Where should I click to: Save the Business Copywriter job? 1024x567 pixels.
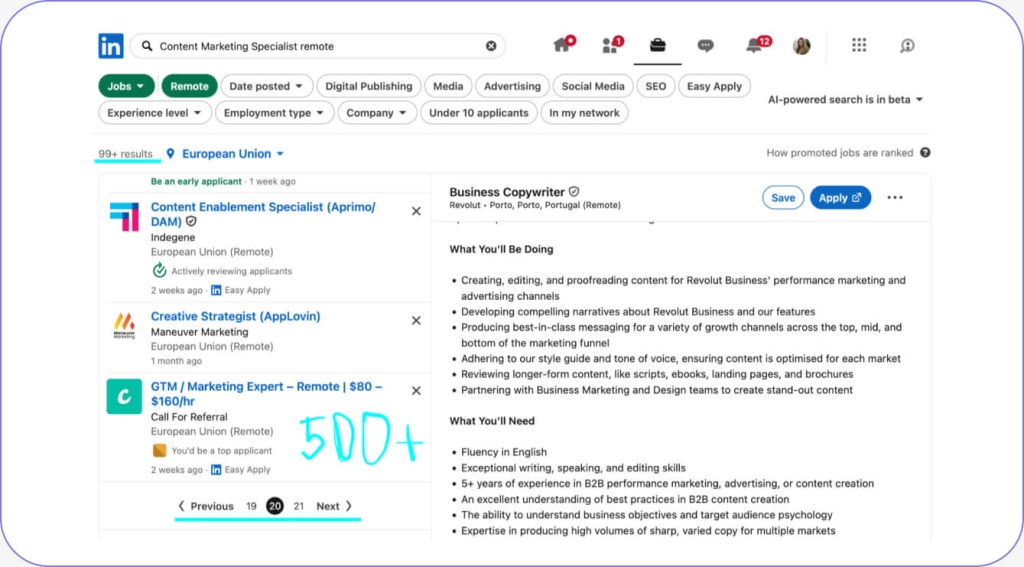[x=782, y=197]
